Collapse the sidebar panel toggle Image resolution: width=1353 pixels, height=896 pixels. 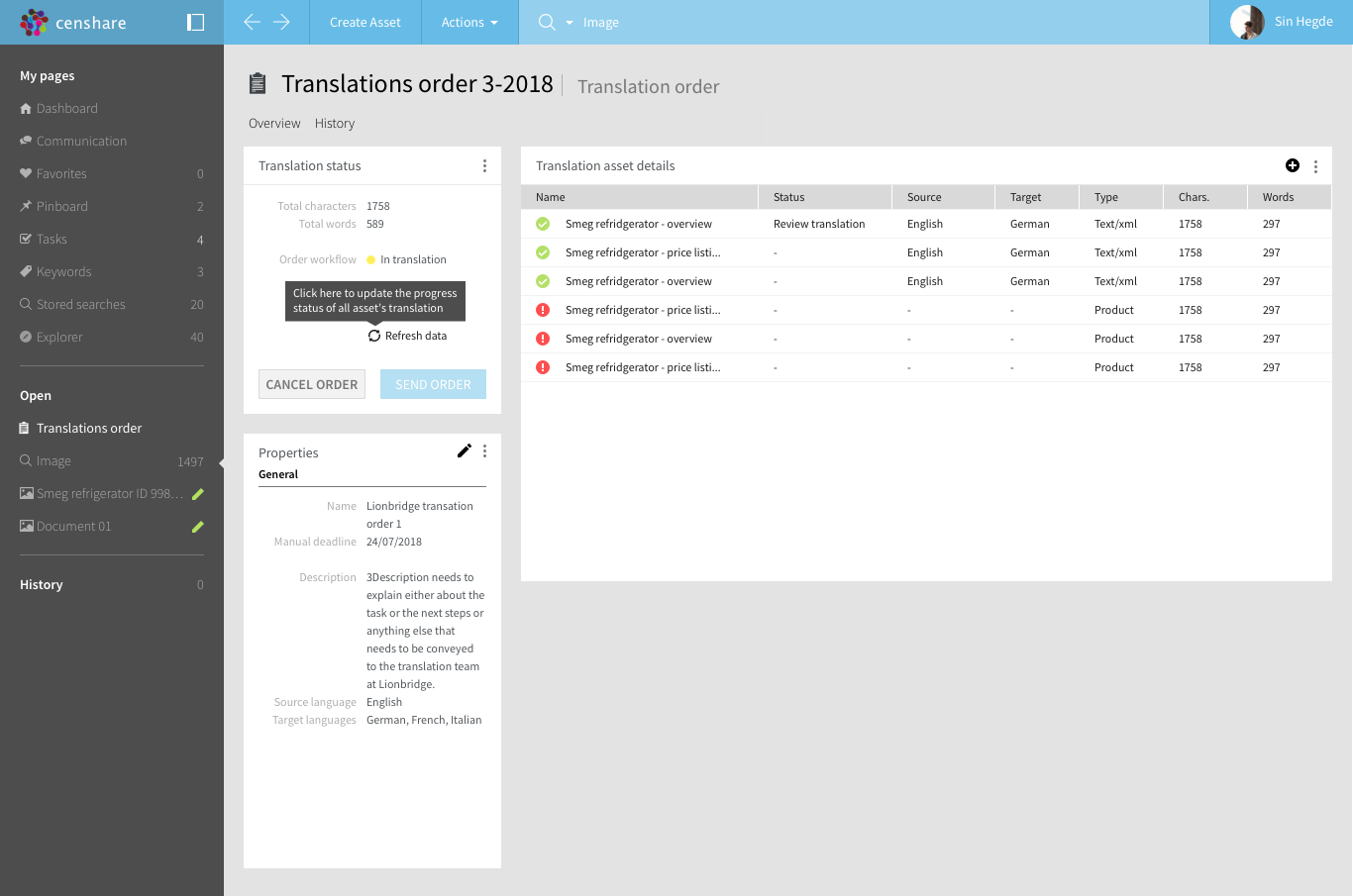(x=196, y=22)
